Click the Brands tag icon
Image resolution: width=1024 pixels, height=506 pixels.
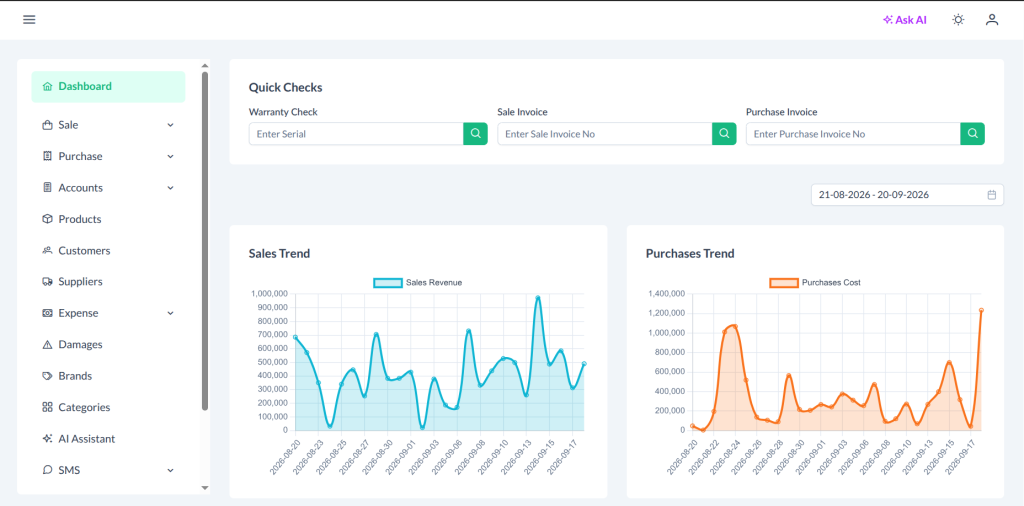coord(47,376)
